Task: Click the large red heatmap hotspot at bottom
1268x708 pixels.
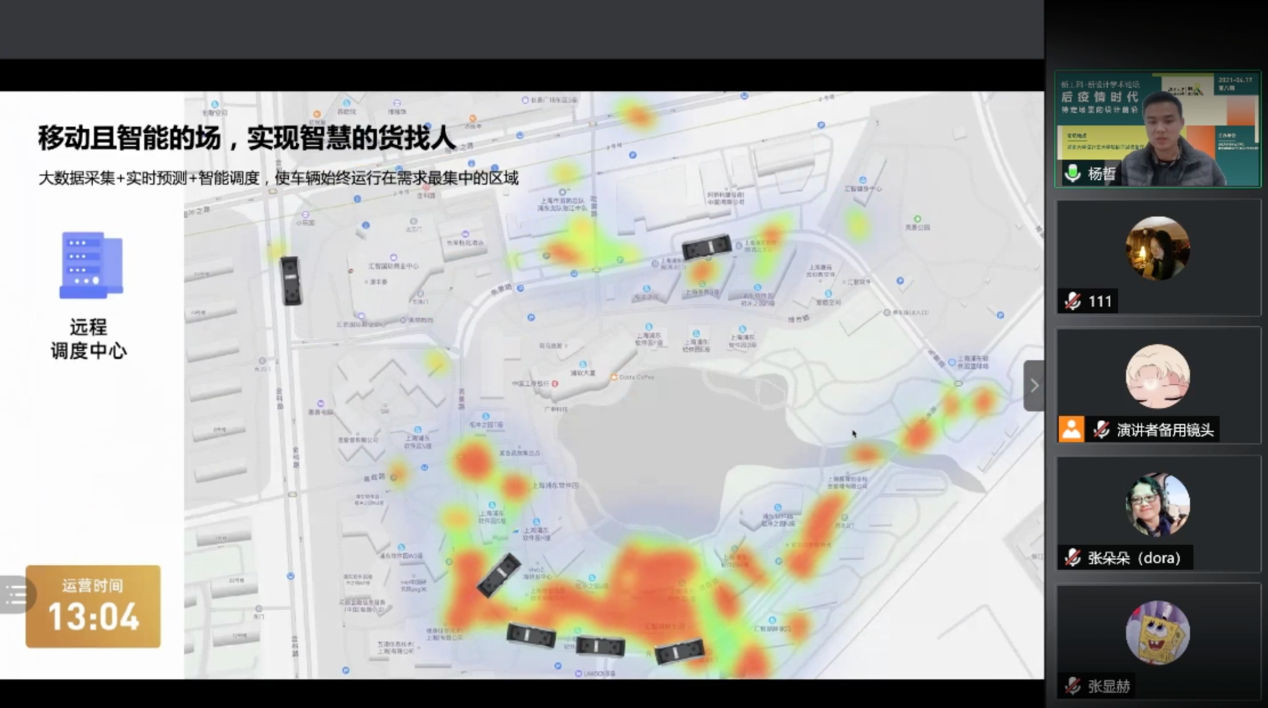Action: (640, 590)
